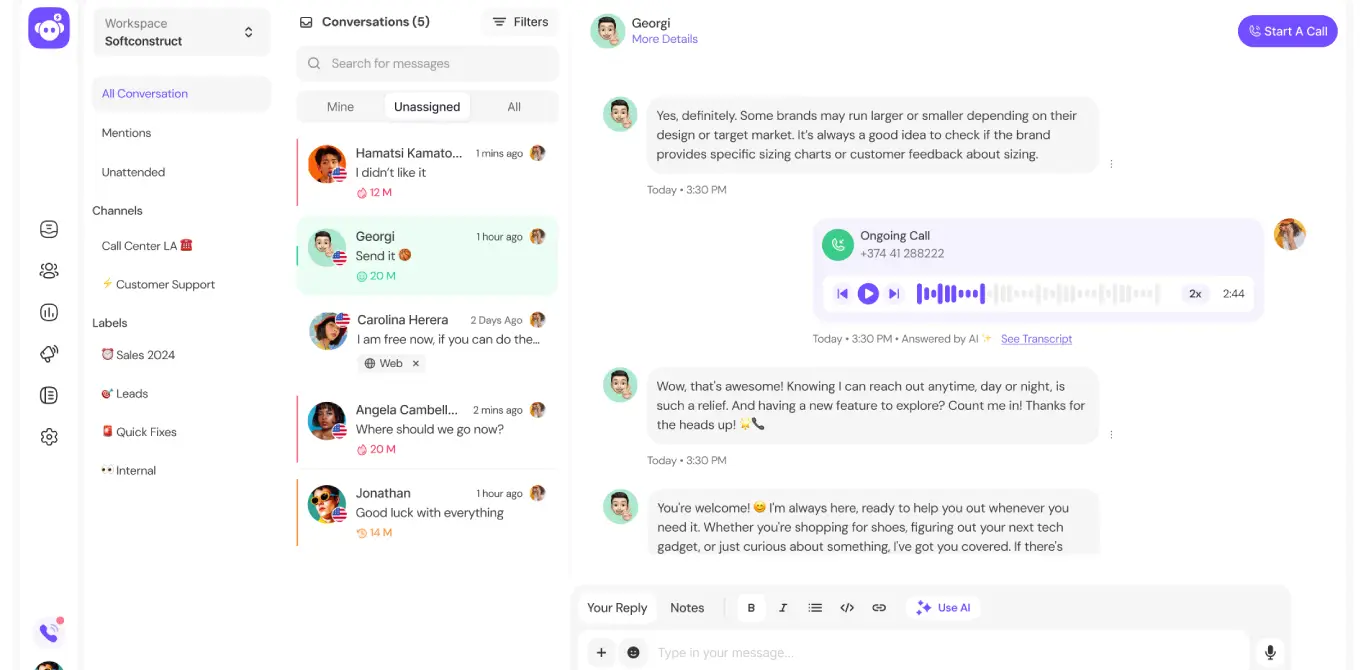The height and width of the screenshot is (670, 1366).
Task: Switch to the Unassigned conversations tab
Action: [x=427, y=106]
